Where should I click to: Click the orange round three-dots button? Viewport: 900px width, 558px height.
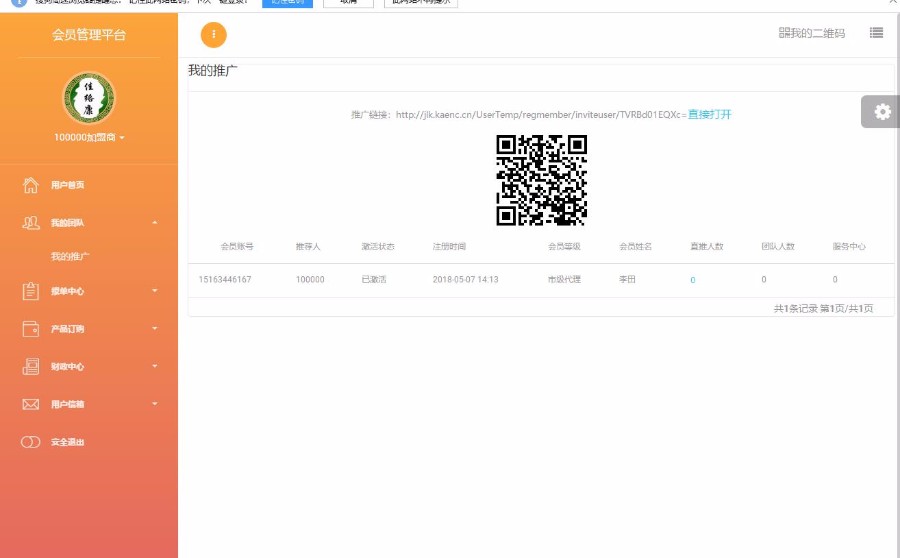click(214, 34)
